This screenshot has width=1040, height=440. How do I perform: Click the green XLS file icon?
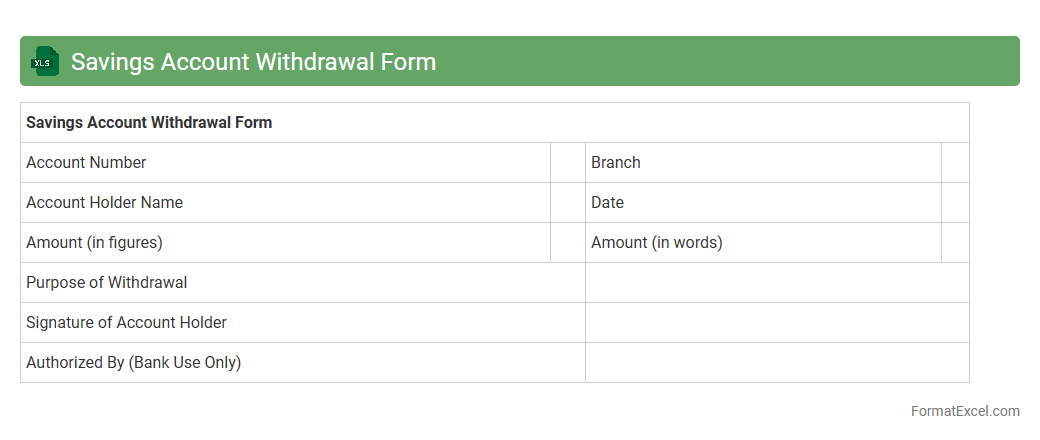[x=45, y=62]
